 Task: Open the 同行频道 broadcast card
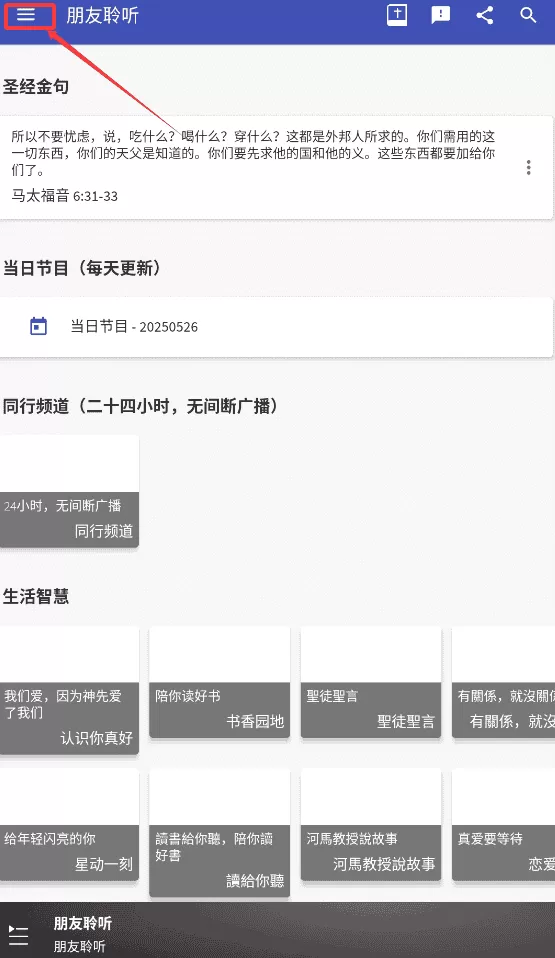tap(69, 491)
